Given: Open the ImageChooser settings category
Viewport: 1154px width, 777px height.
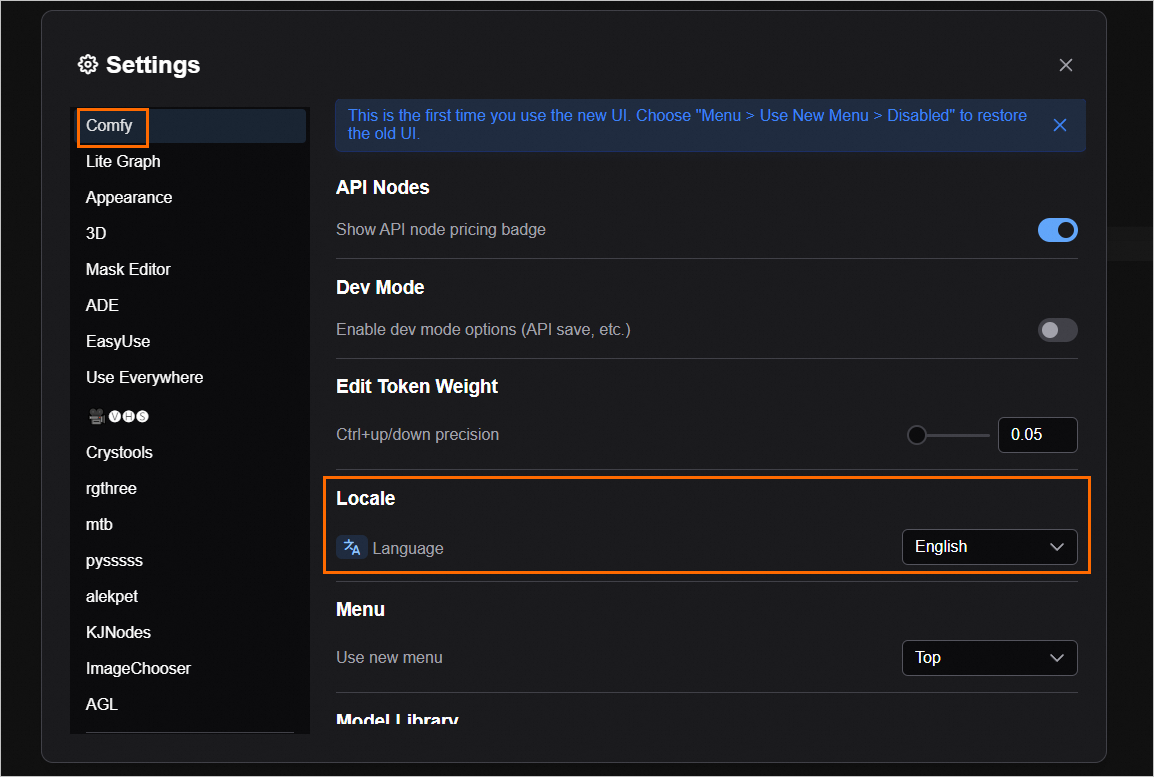Looking at the screenshot, I should coord(191,669).
